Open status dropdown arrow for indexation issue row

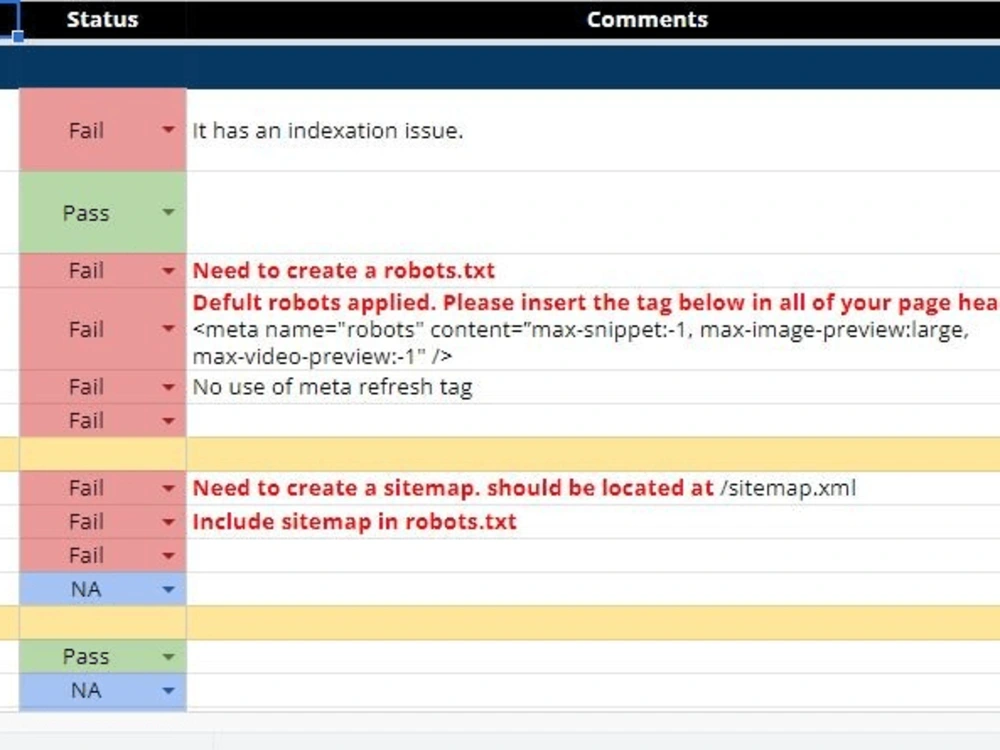click(x=168, y=129)
